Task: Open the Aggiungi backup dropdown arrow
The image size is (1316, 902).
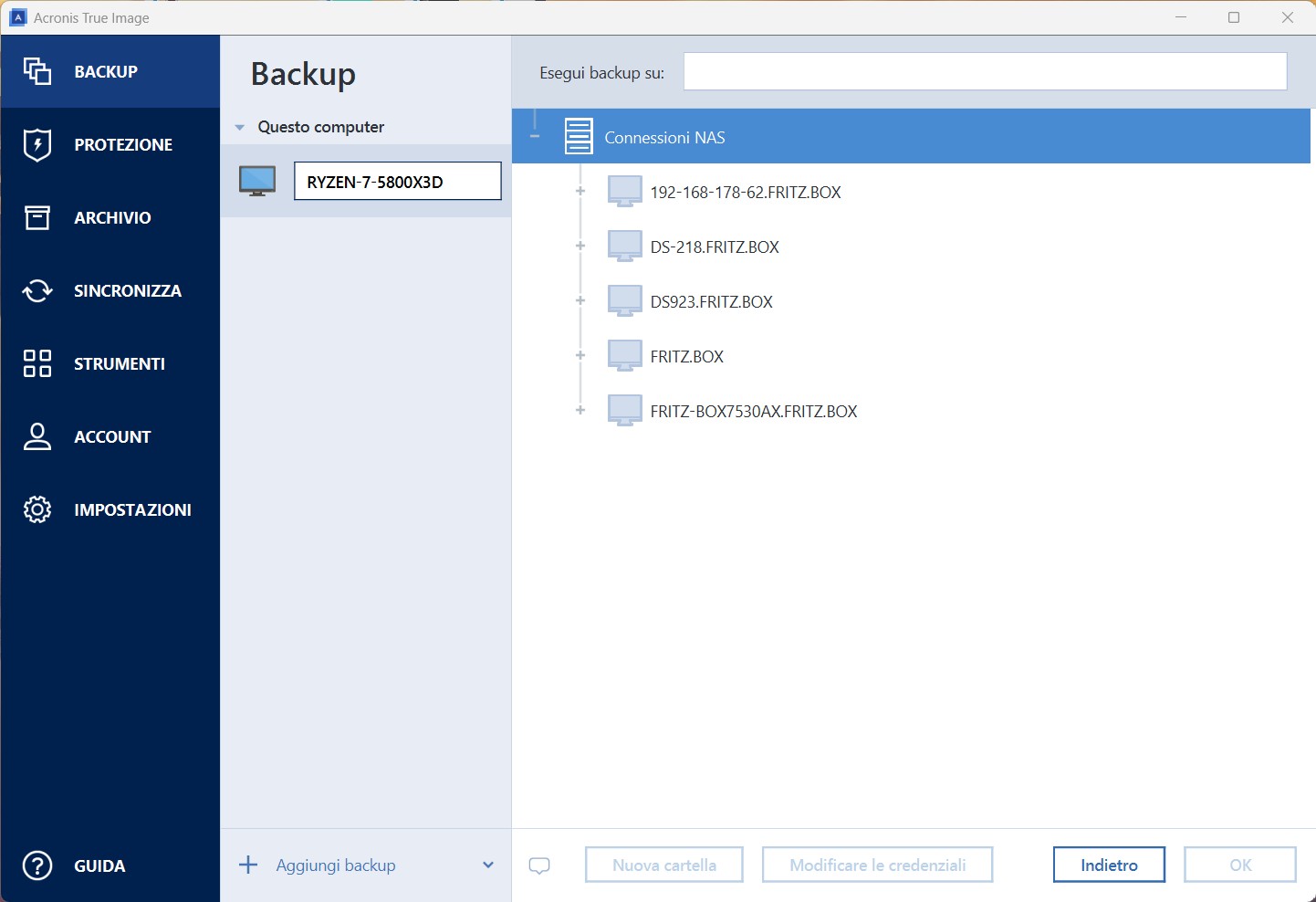Action: point(488,865)
